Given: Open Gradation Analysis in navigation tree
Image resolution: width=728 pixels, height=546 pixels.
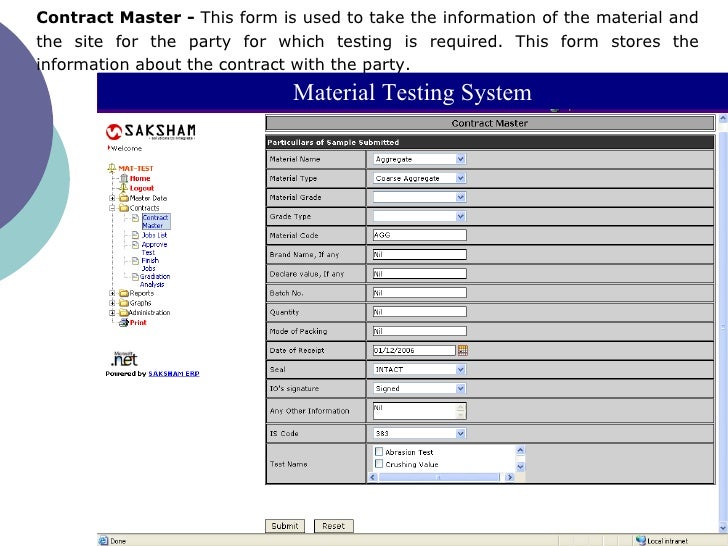Looking at the screenshot, I should 155,280.
